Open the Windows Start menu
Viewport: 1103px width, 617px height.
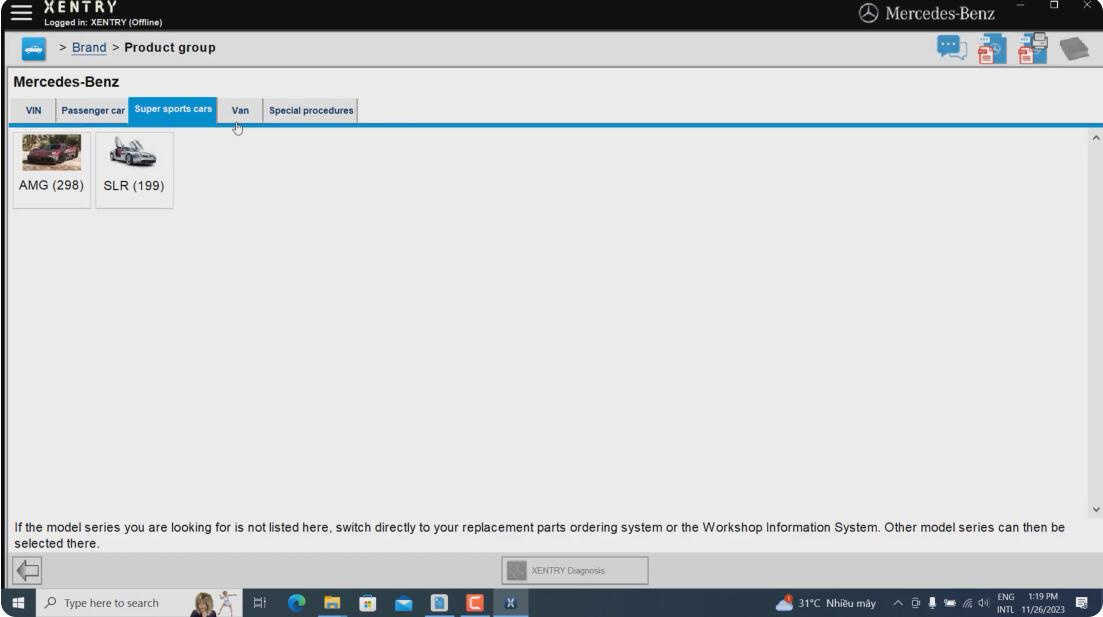click(19, 603)
